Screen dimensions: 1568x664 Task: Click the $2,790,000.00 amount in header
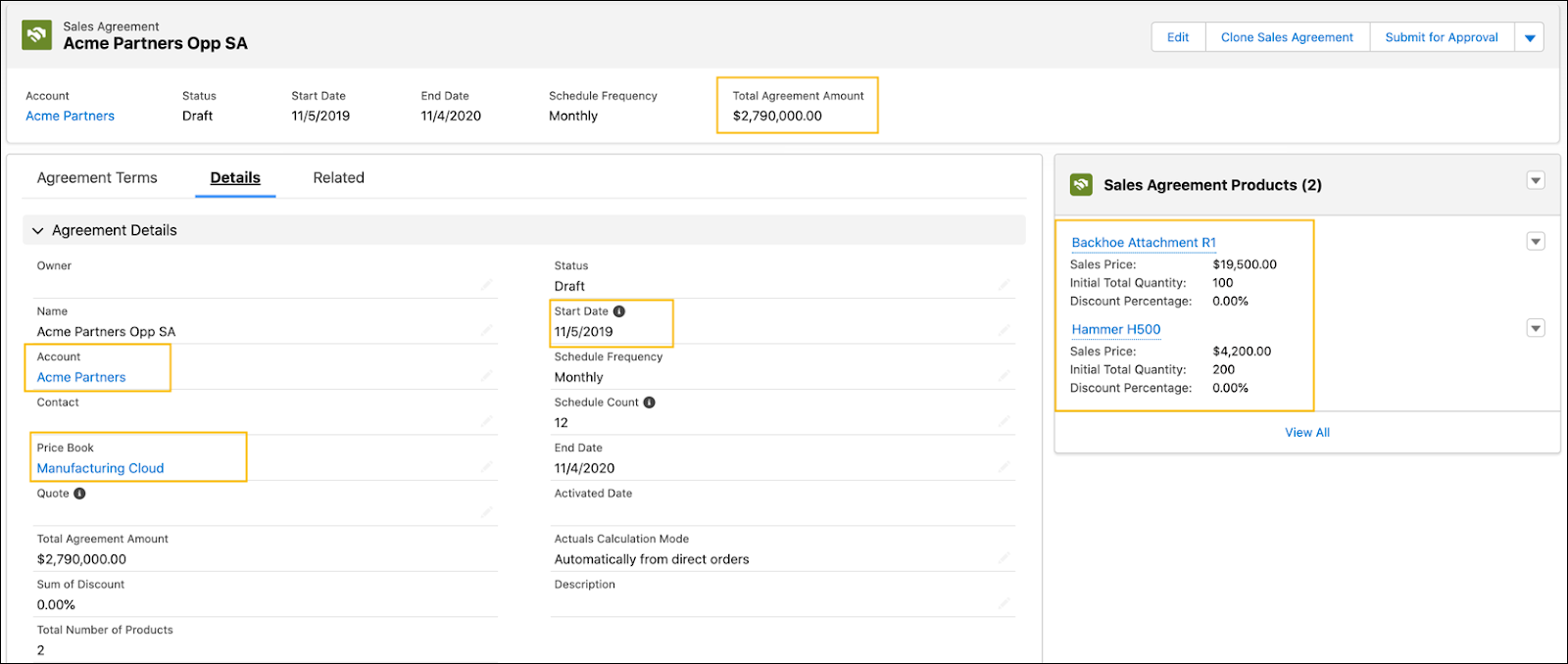[x=777, y=116]
